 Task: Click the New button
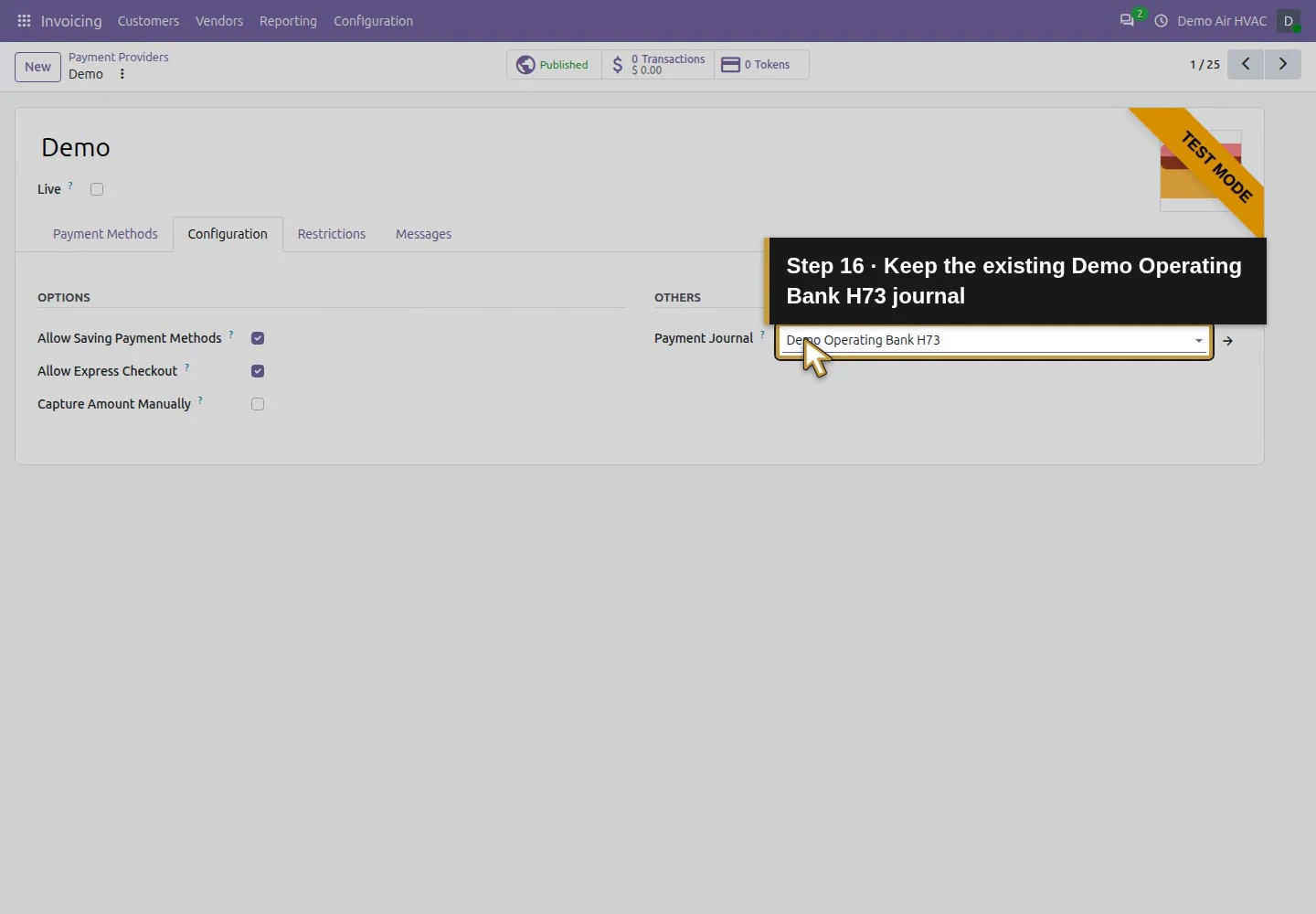37,67
